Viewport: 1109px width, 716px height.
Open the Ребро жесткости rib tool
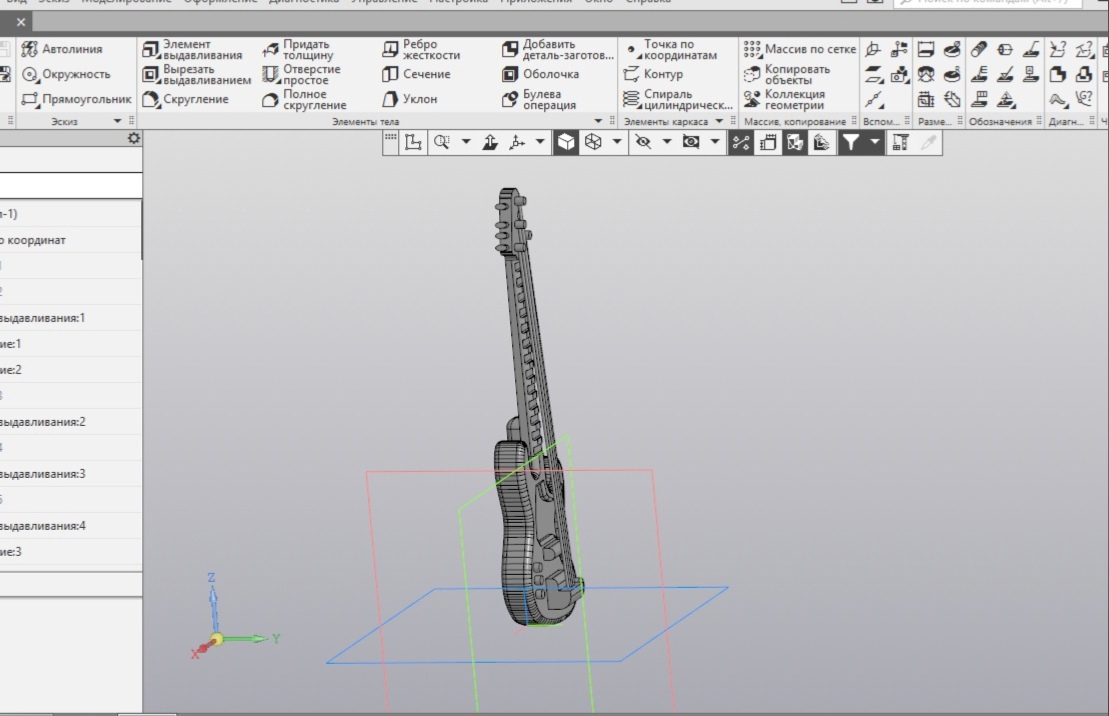click(x=424, y=46)
